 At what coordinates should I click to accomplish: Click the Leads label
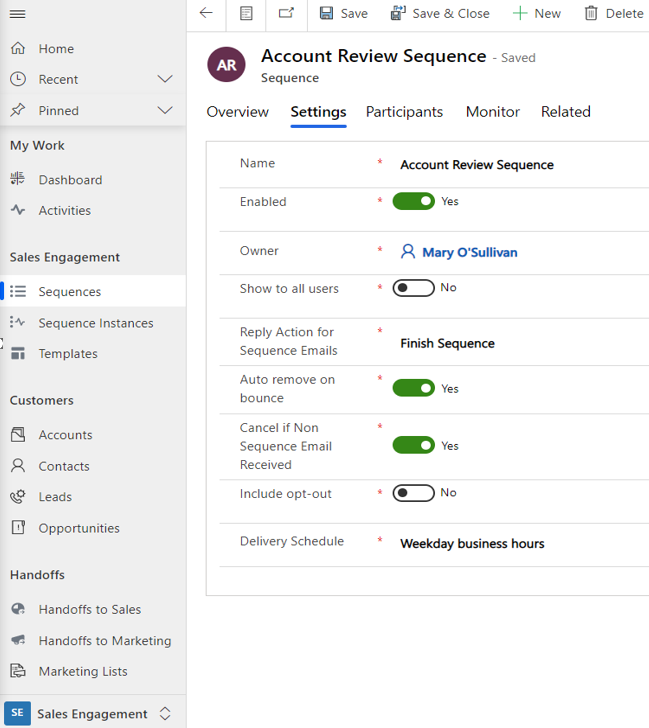tap(55, 497)
